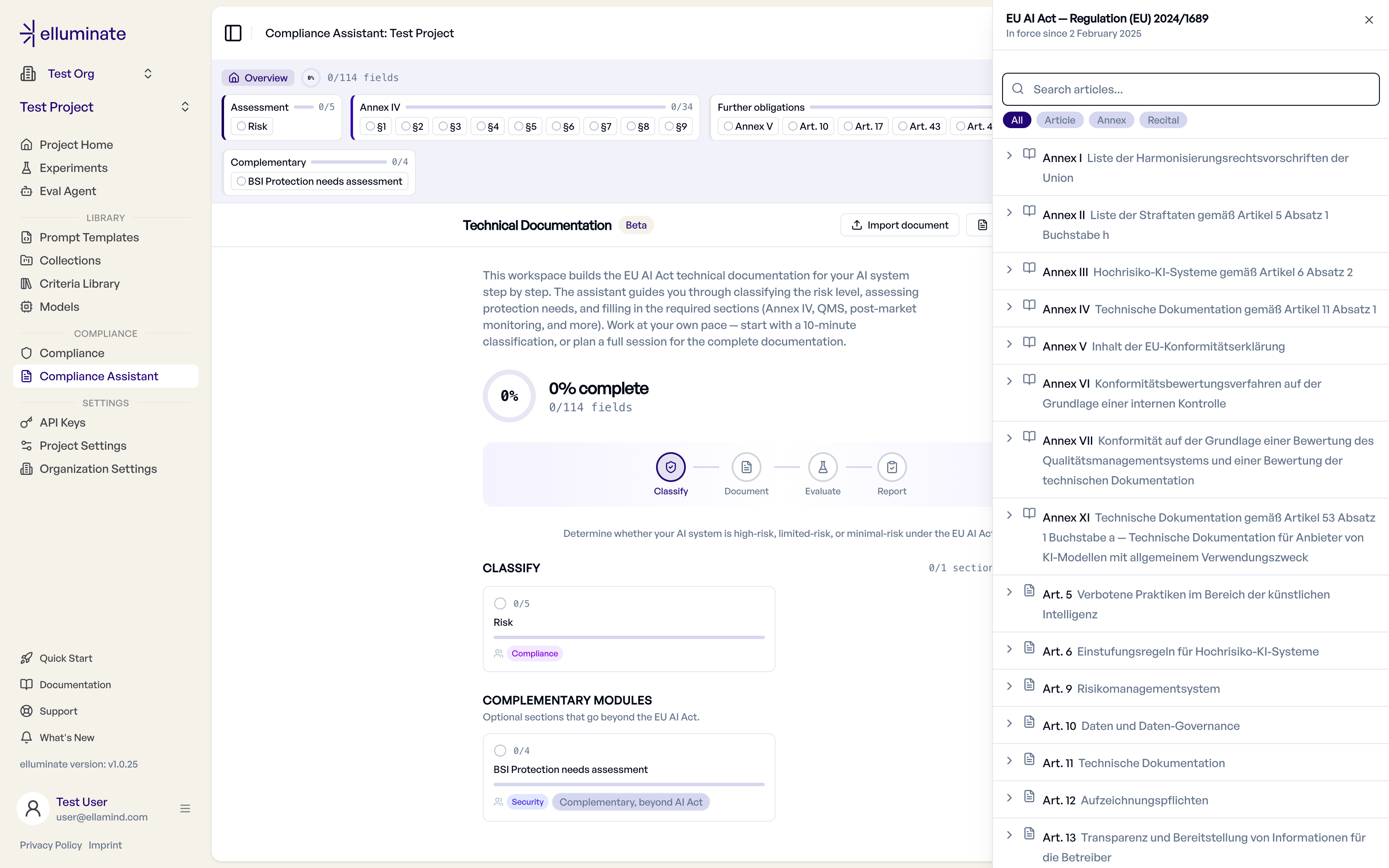Viewport: 1389px width, 868px height.
Task: Click Compliance tag on Risk card
Action: (535, 653)
